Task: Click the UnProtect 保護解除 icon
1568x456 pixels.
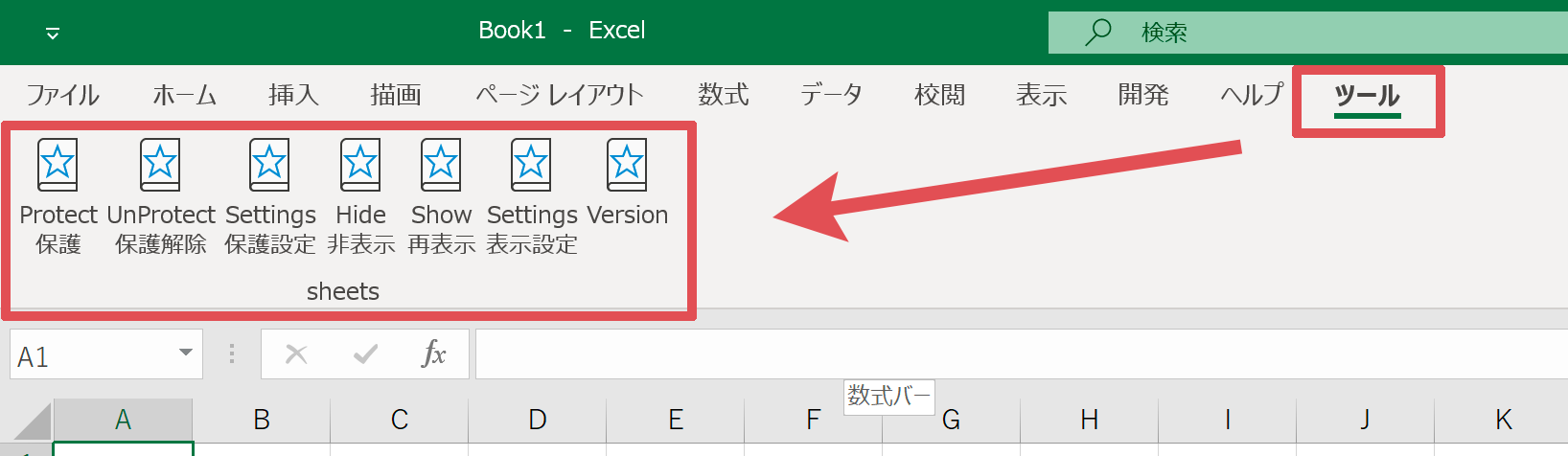Action: point(160,166)
